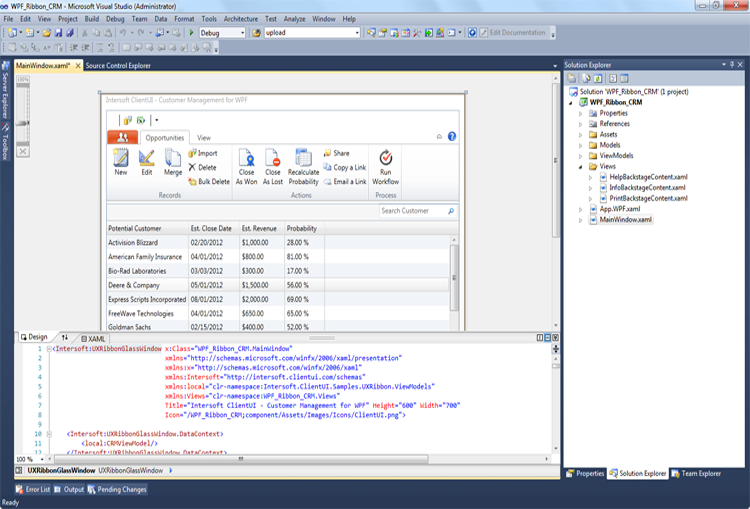Switch to the XAML view tab
This screenshot has height=509, width=750.
click(x=93, y=338)
